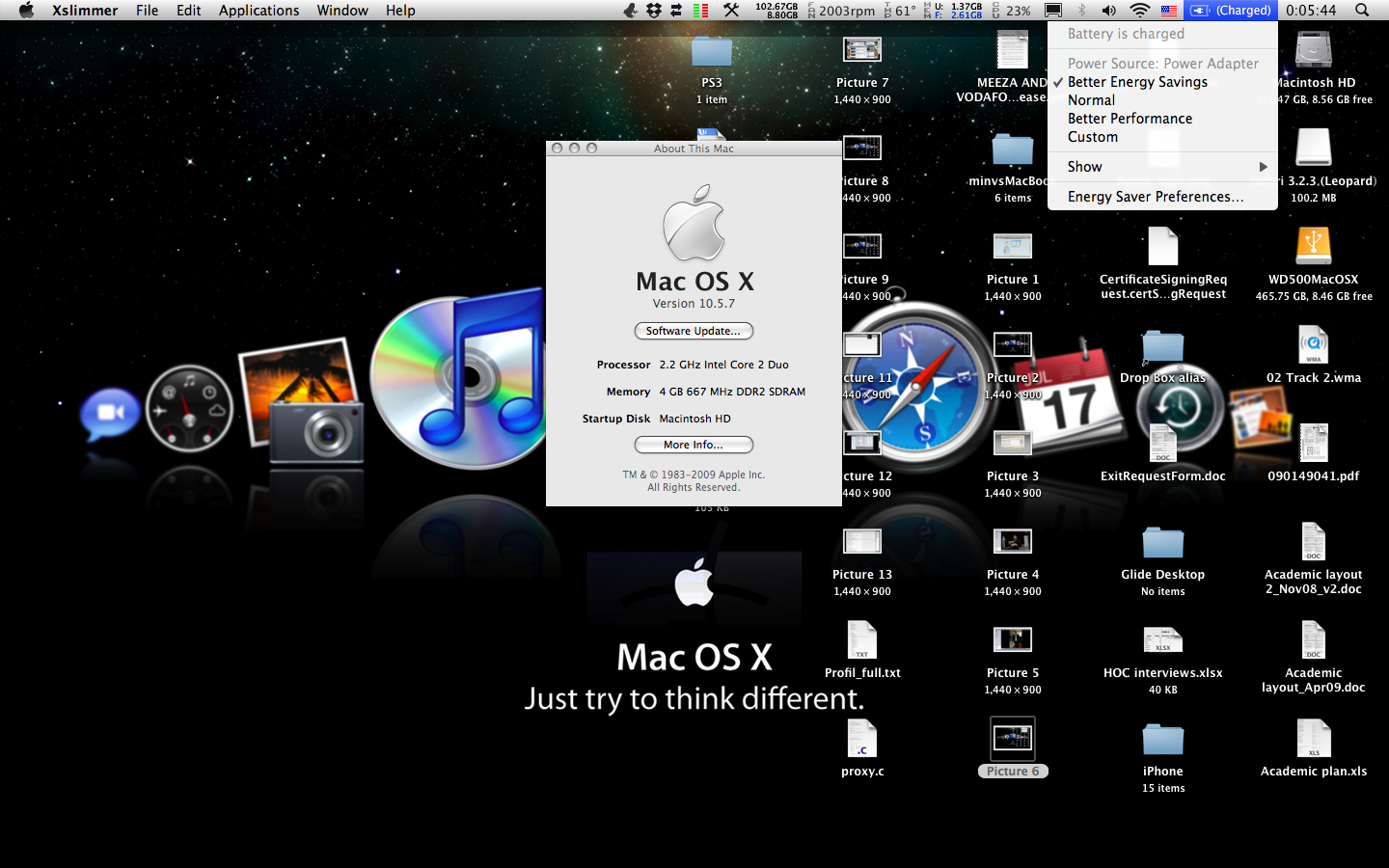Click the Spotlight magnifying glass icon
The width and height of the screenshot is (1389, 868).
tap(1361, 11)
